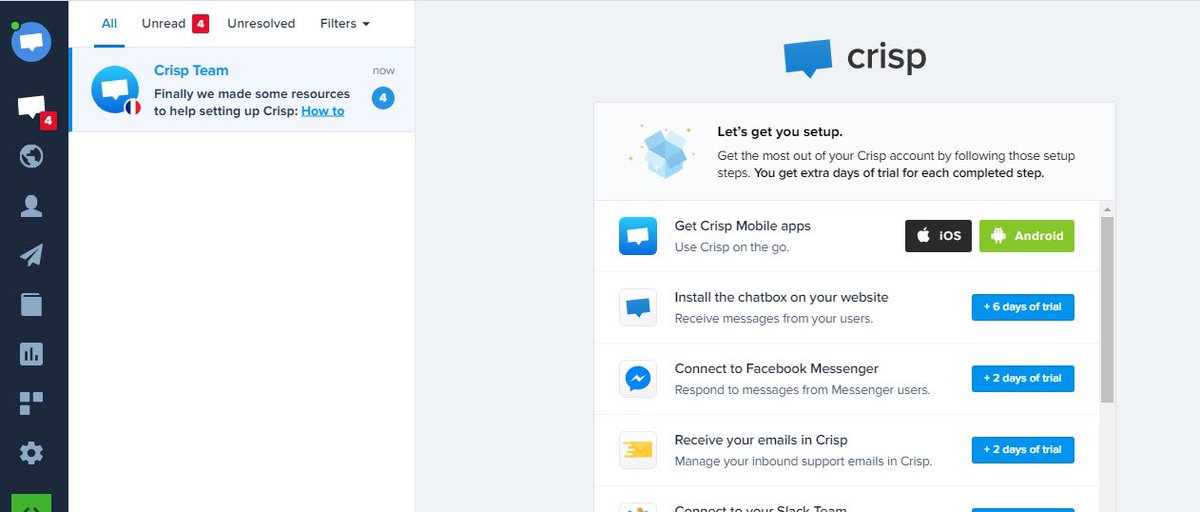
Task: Click the Crisp logo above setup panel
Action: click(x=855, y=58)
